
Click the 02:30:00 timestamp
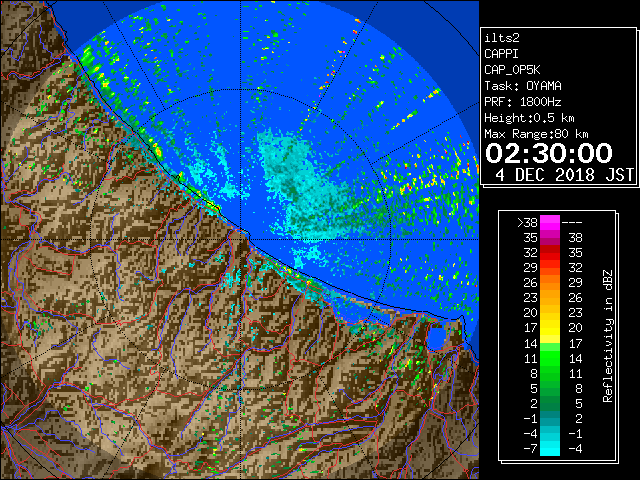click(x=549, y=153)
